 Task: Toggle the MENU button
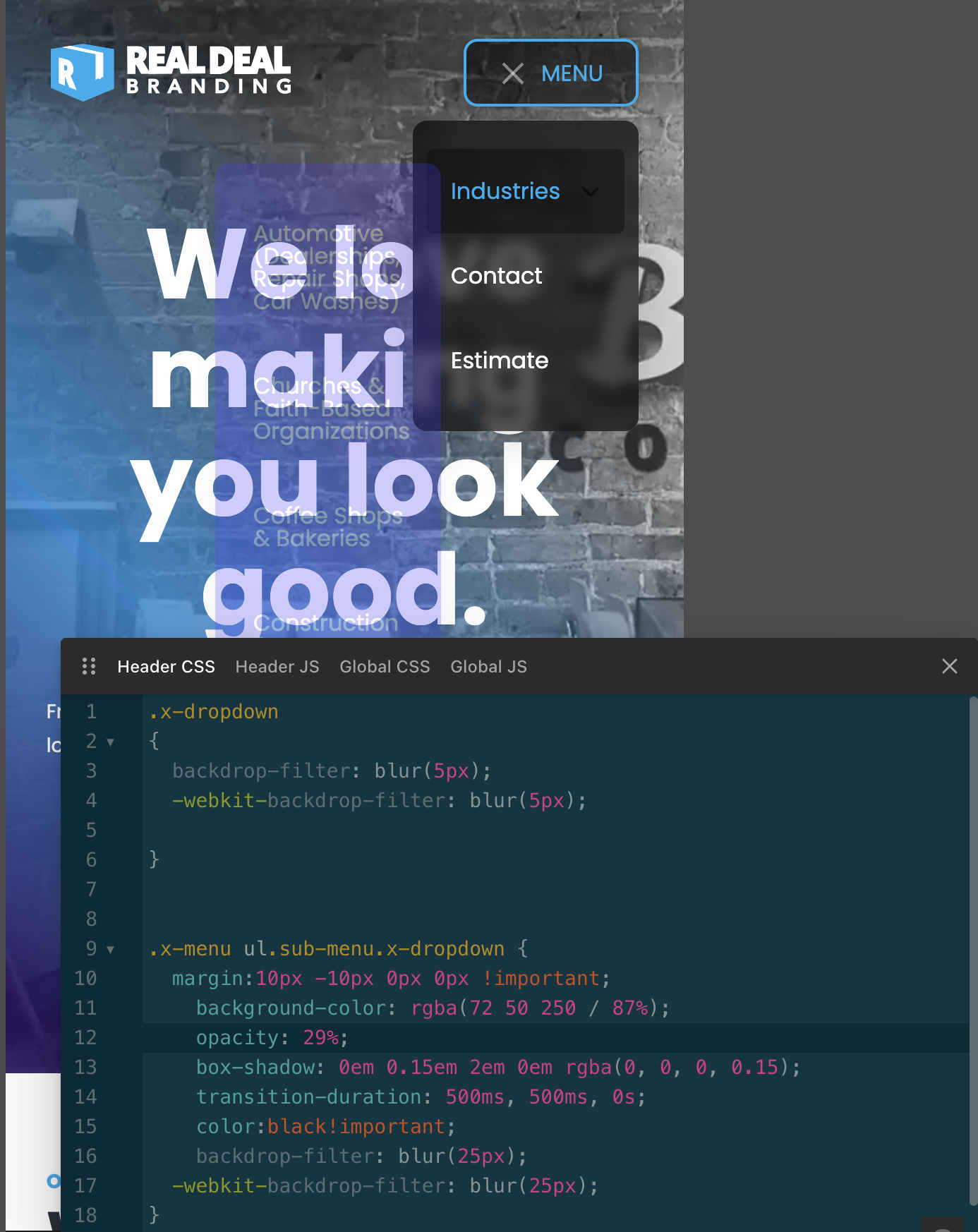(x=551, y=73)
